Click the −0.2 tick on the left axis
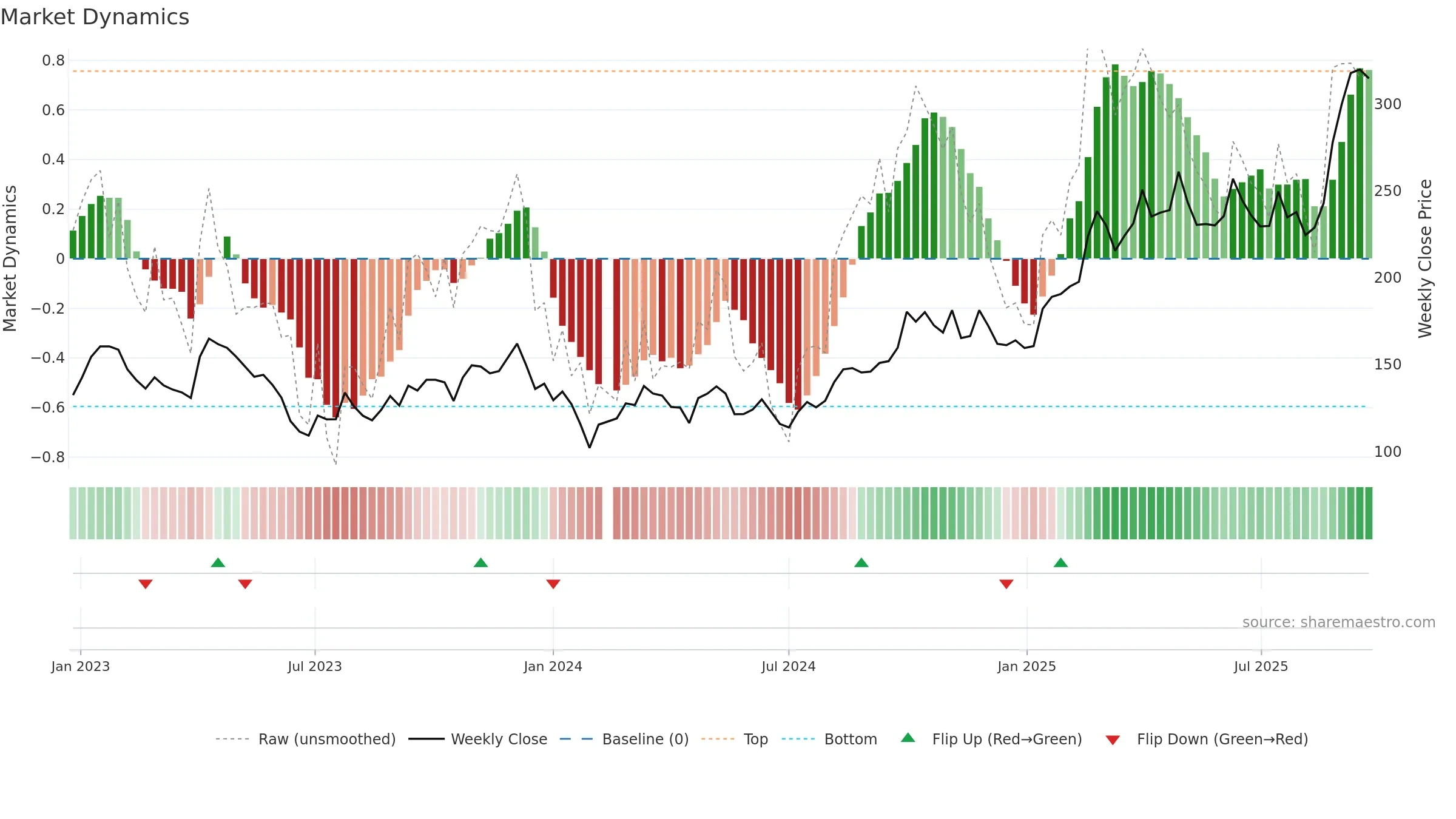This screenshot has height=819, width=1456. [48, 309]
